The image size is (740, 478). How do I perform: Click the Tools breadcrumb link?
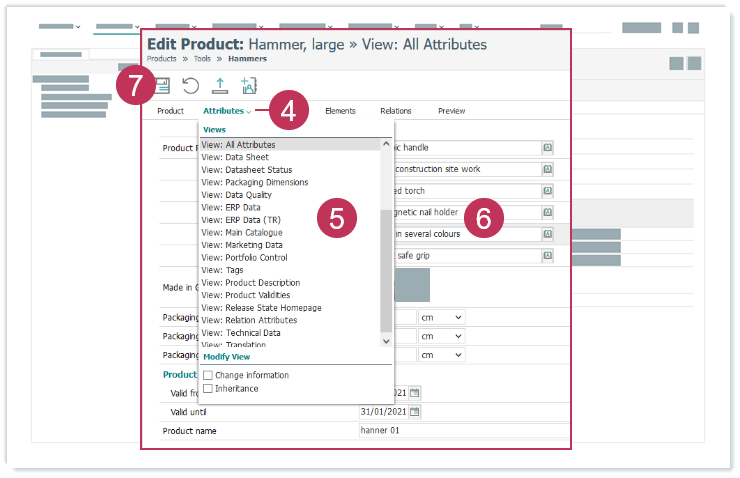pos(203,59)
